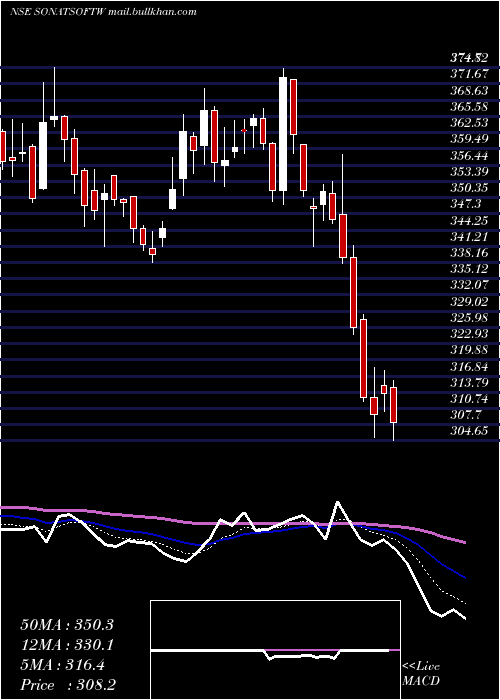Click the 362.53 price level label
Viewport: 500px width, 700px height.
point(469,122)
